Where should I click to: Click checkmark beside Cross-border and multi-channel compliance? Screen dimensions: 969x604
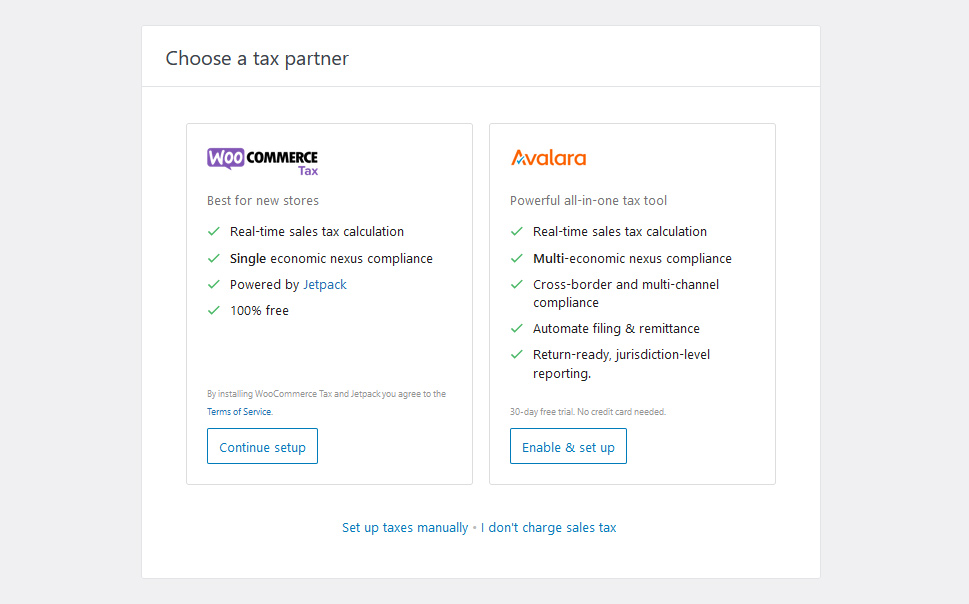[x=516, y=284]
